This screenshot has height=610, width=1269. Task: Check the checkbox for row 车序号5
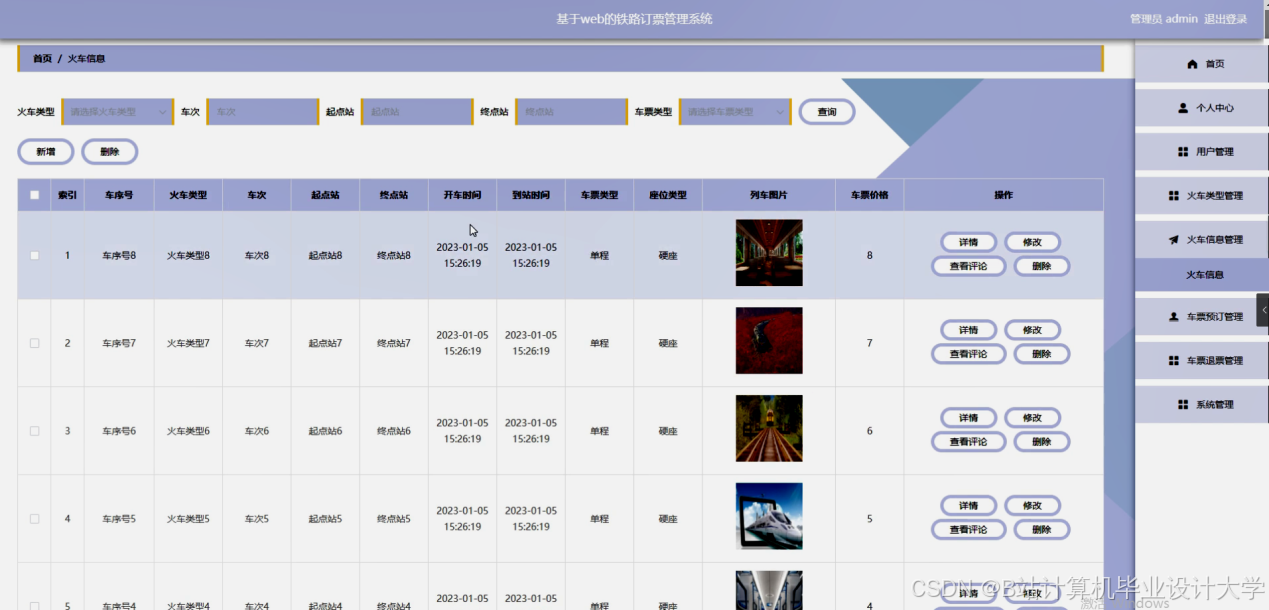pyautogui.click(x=34, y=519)
